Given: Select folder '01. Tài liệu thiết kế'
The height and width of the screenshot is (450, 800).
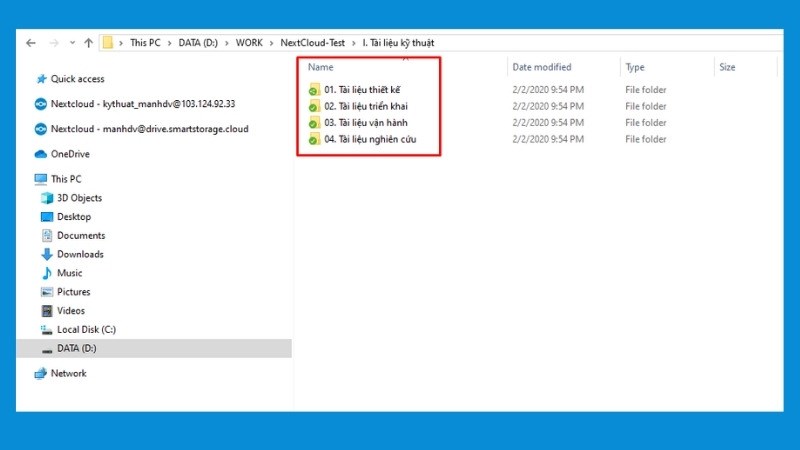Looking at the screenshot, I should (362, 90).
